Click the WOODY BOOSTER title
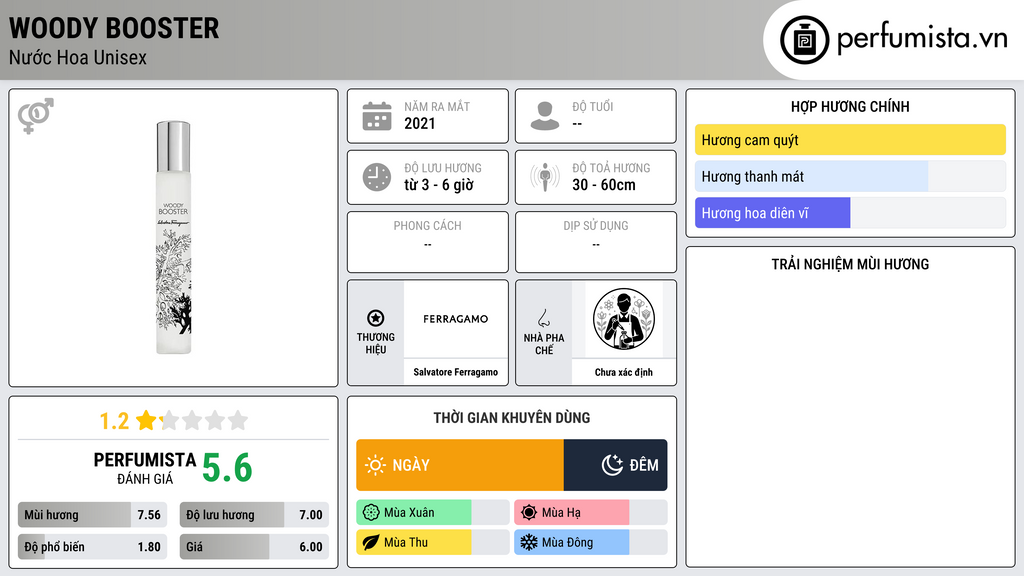This screenshot has width=1024, height=576. click(x=114, y=28)
